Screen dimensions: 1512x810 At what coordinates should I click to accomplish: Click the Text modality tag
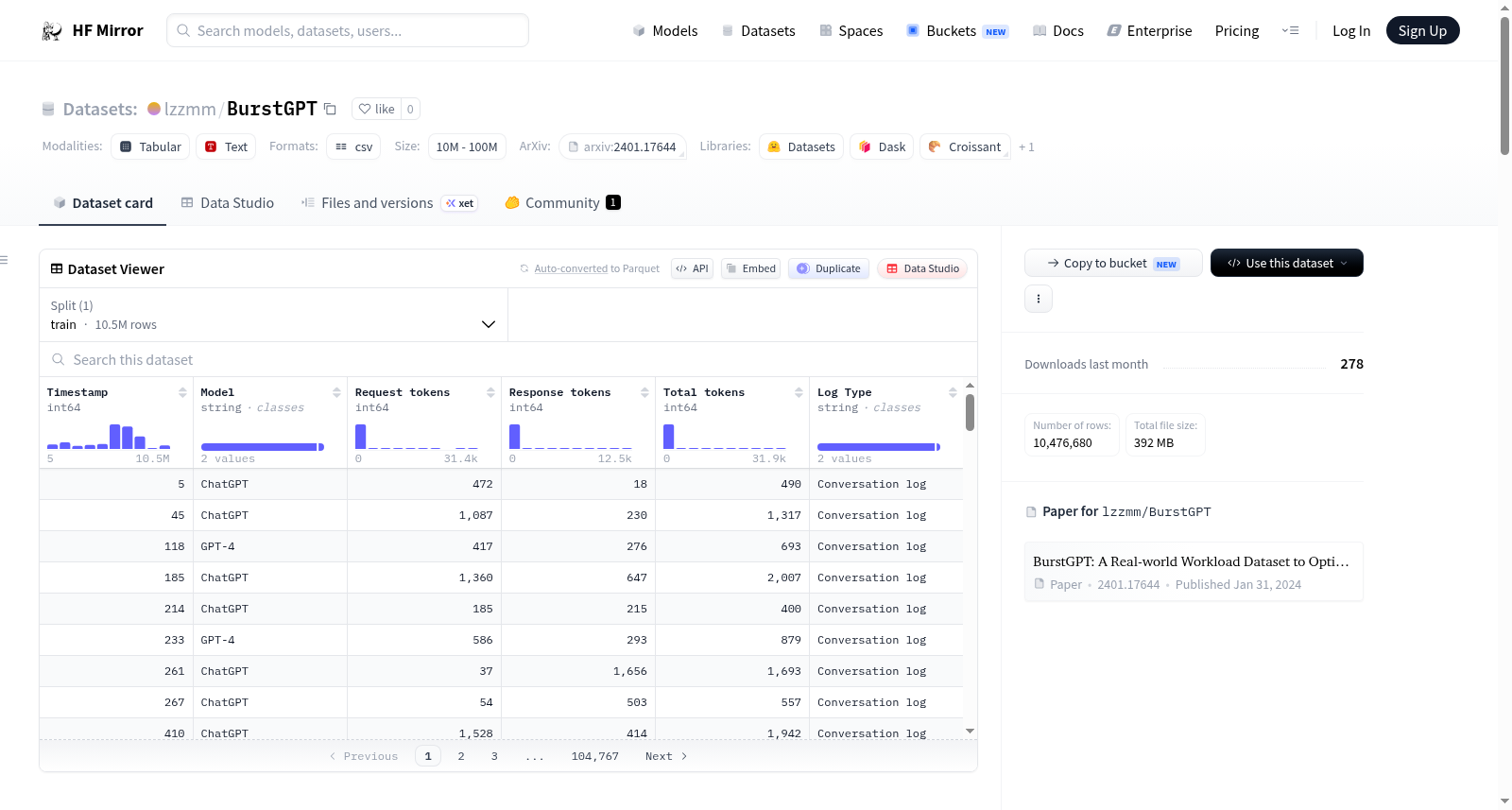click(x=226, y=146)
